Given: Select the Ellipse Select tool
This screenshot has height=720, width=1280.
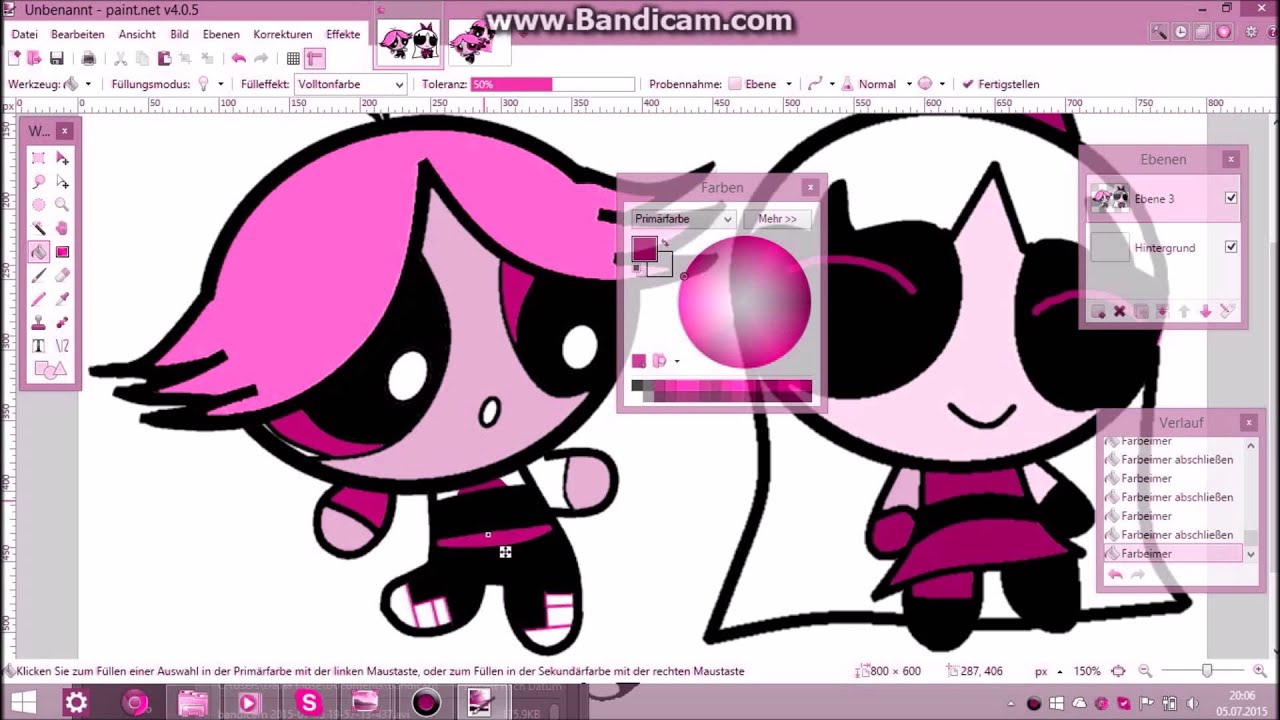Looking at the screenshot, I should 38,205.
